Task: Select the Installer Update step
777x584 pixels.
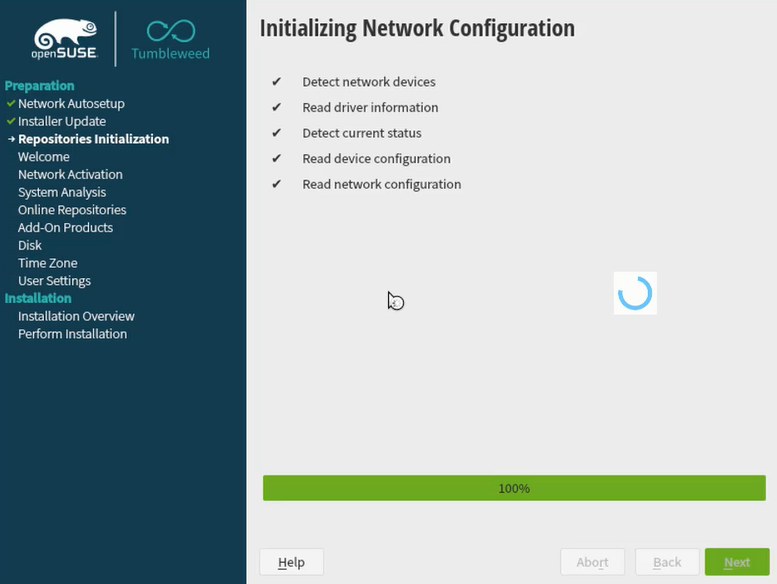Action: click(x=62, y=121)
